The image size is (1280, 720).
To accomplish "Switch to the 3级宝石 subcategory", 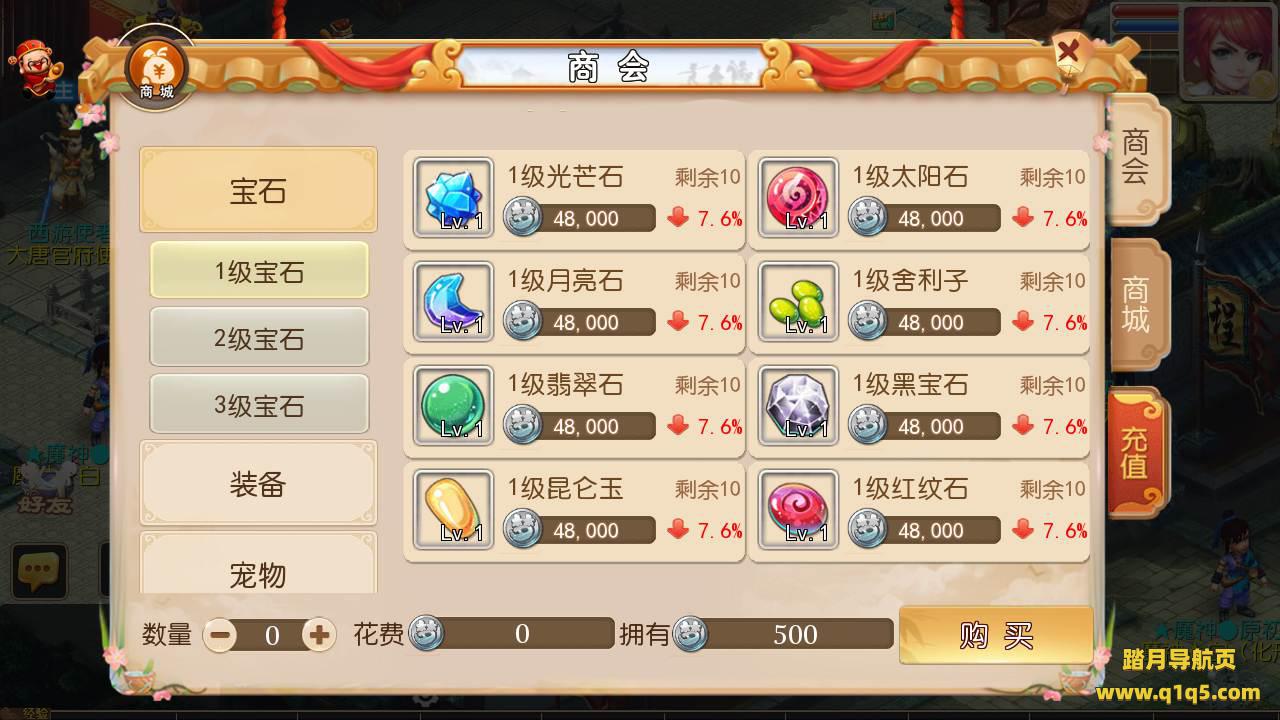I will click(259, 404).
